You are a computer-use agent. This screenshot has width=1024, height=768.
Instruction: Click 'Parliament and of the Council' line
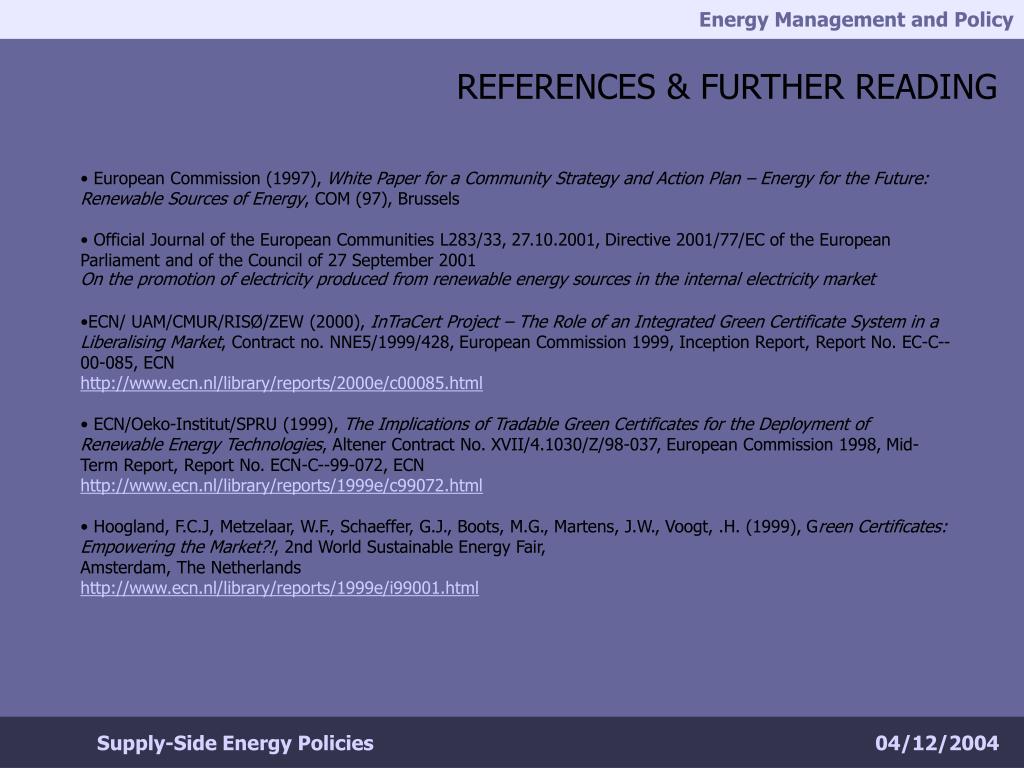[x=278, y=261]
